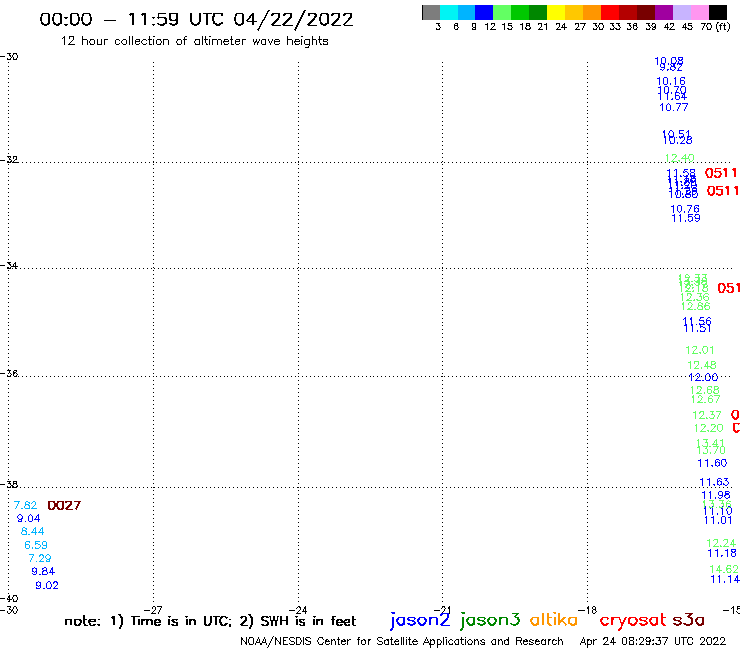Click green wave height value 12.01
Viewport: 740px width, 650px height.
coord(699,350)
